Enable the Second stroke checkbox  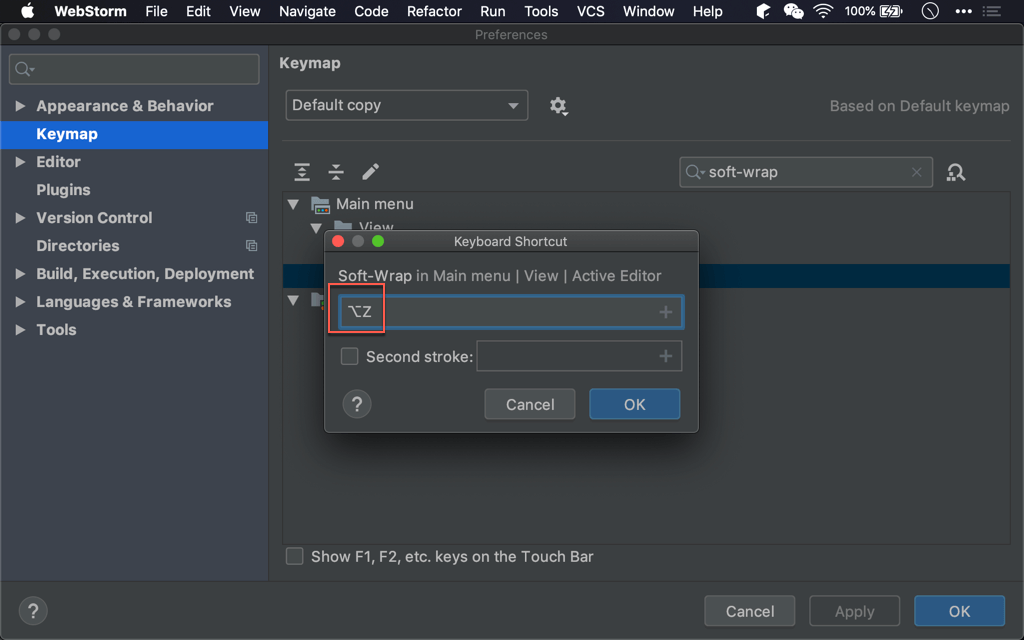[x=349, y=356]
